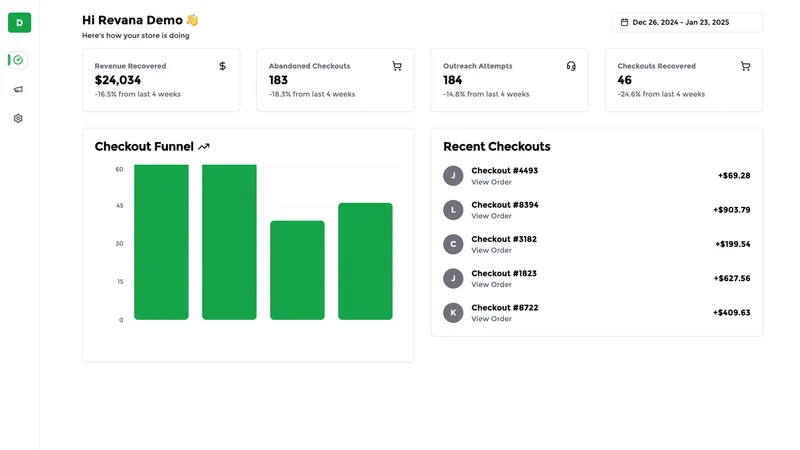Screen dimensions: 800x450
Task: Click the -18.3% from last 4 weeks text
Action: point(312,94)
